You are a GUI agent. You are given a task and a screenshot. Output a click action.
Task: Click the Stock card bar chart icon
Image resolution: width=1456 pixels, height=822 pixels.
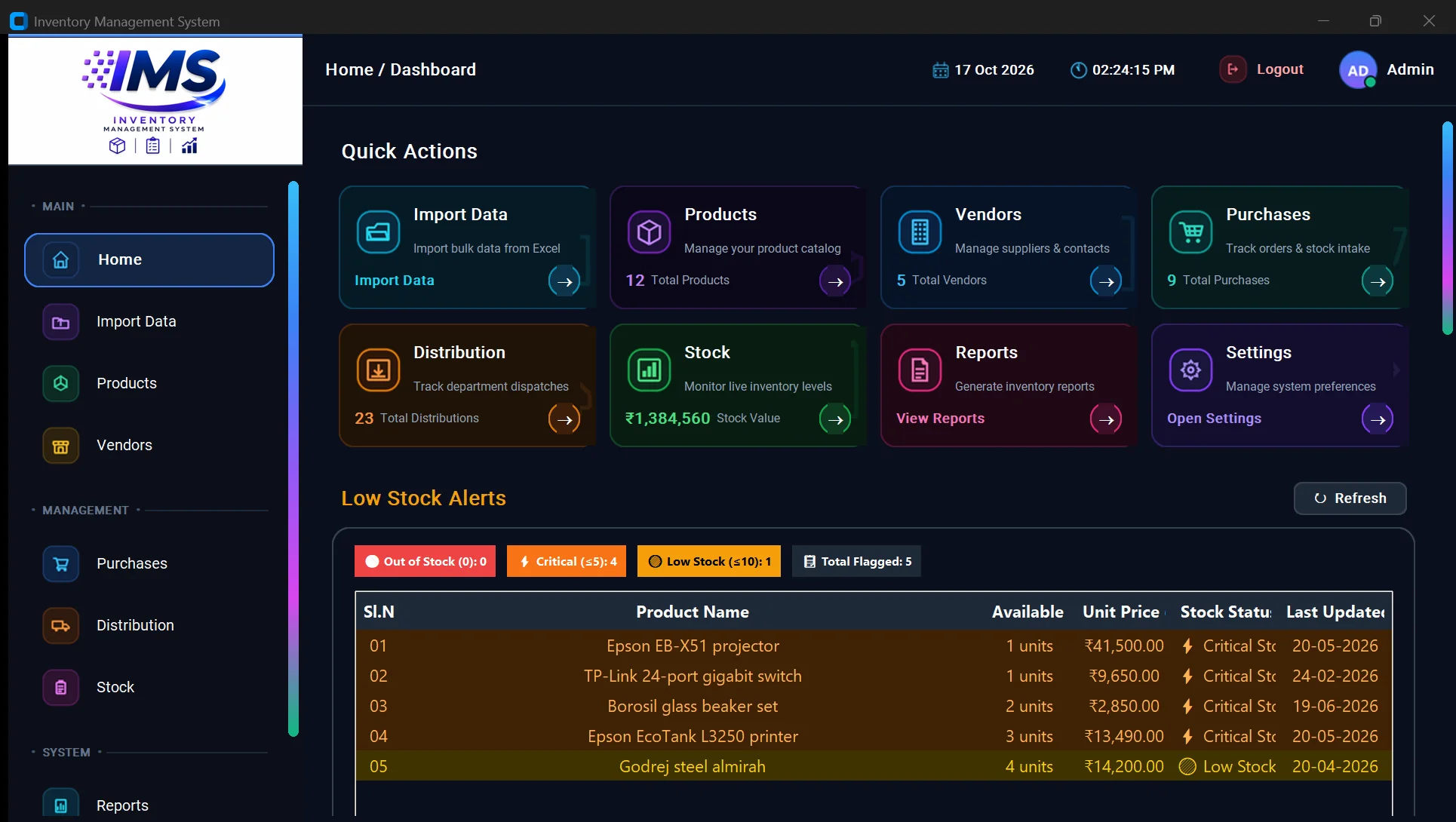[x=649, y=370]
